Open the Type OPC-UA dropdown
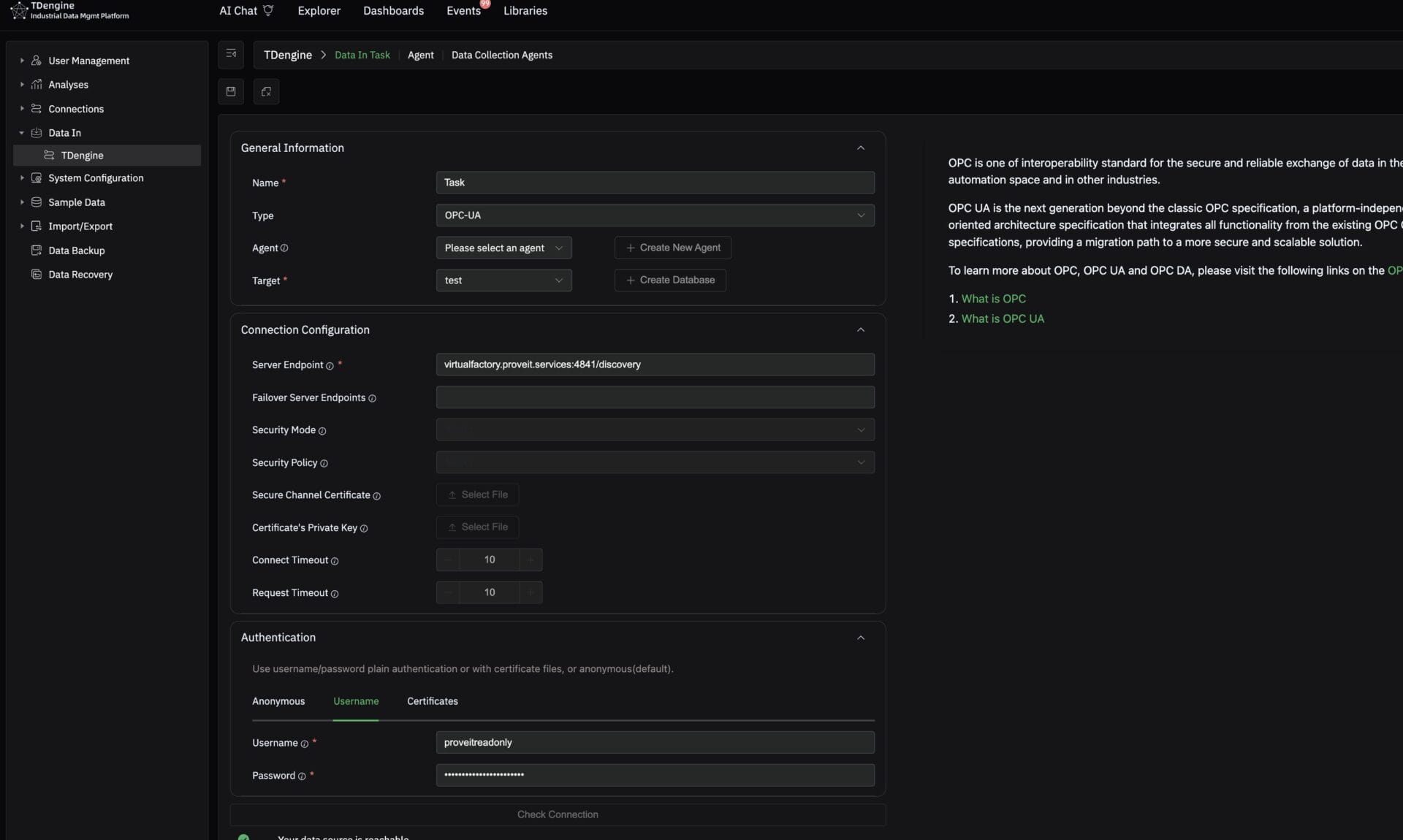This screenshot has height=840, width=1403. pos(654,215)
